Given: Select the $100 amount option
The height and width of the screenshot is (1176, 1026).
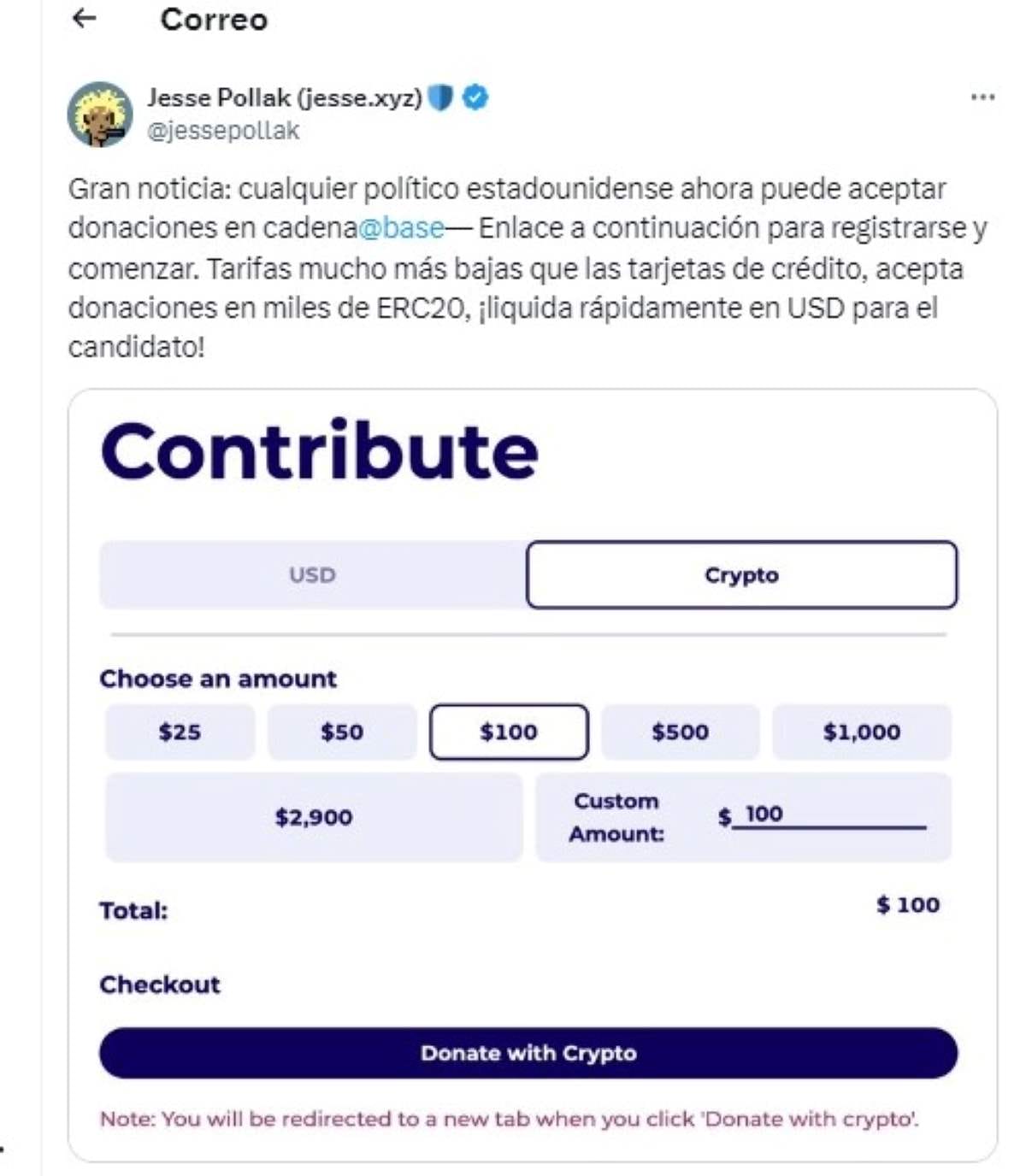Looking at the screenshot, I should click(509, 732).
